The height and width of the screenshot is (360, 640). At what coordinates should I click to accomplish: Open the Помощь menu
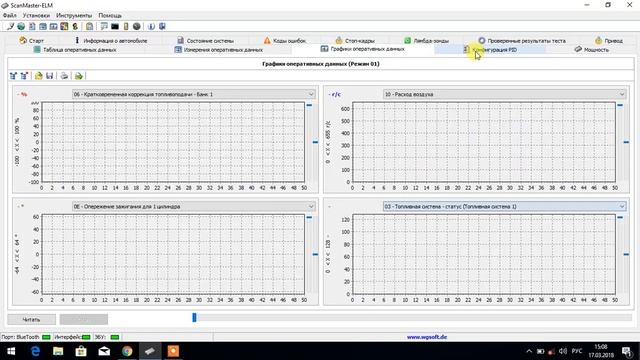click(110, 16)
